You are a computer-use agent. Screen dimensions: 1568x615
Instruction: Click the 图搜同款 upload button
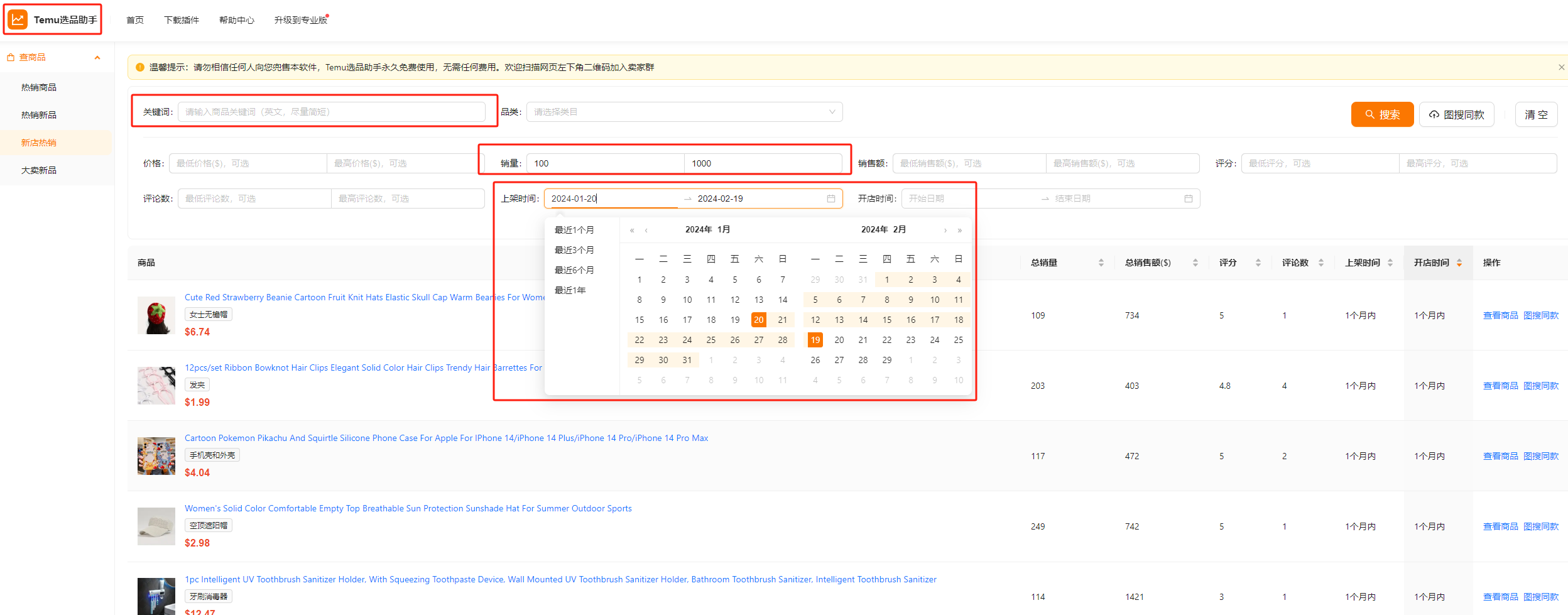[x=1456, y=114]
